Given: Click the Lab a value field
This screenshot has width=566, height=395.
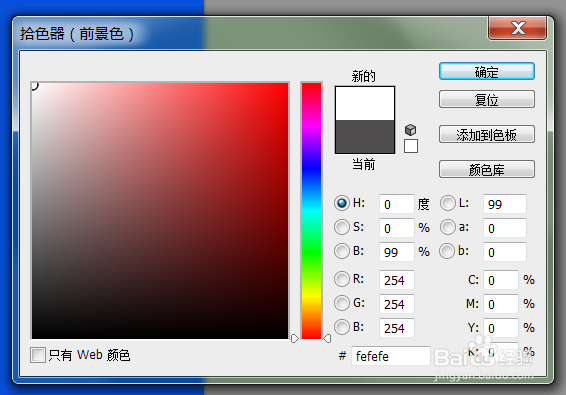Looking at the screenshot, I should coord(505,228).
